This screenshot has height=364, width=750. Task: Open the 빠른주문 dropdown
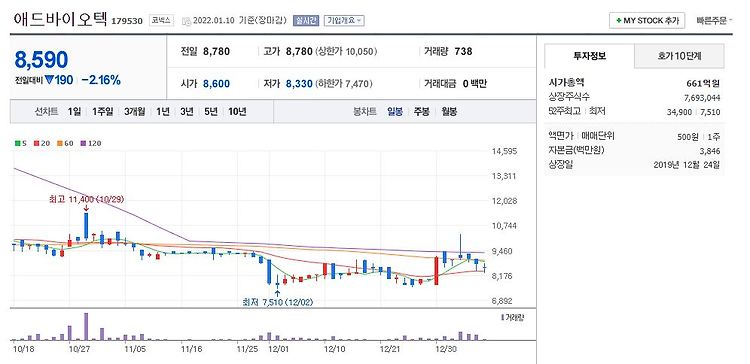pos(715,21)
